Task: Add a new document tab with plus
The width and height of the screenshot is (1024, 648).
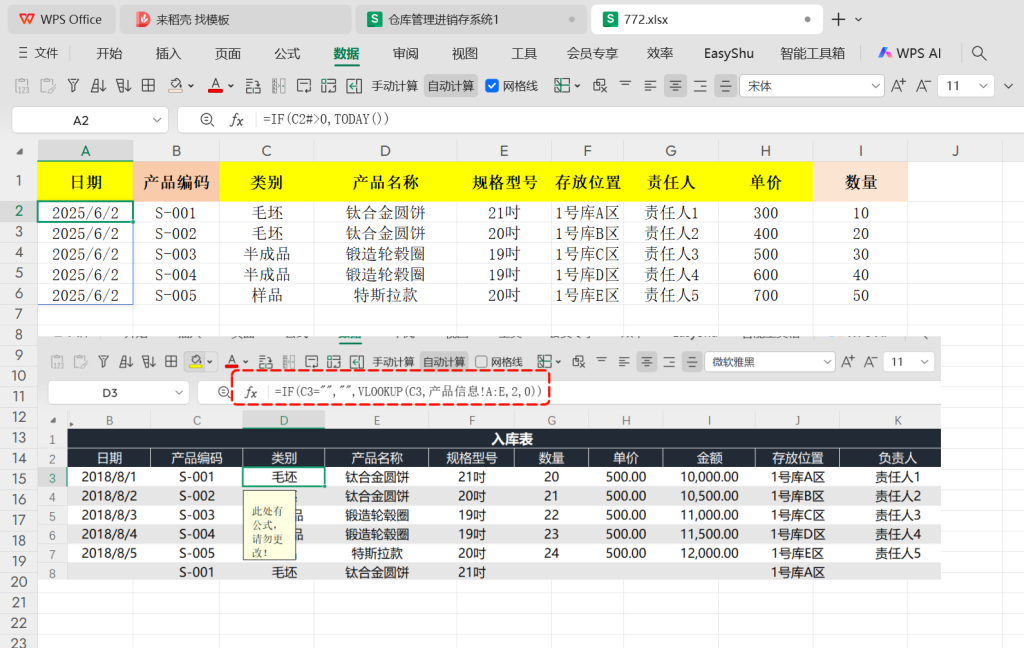Action: [838, 20]
